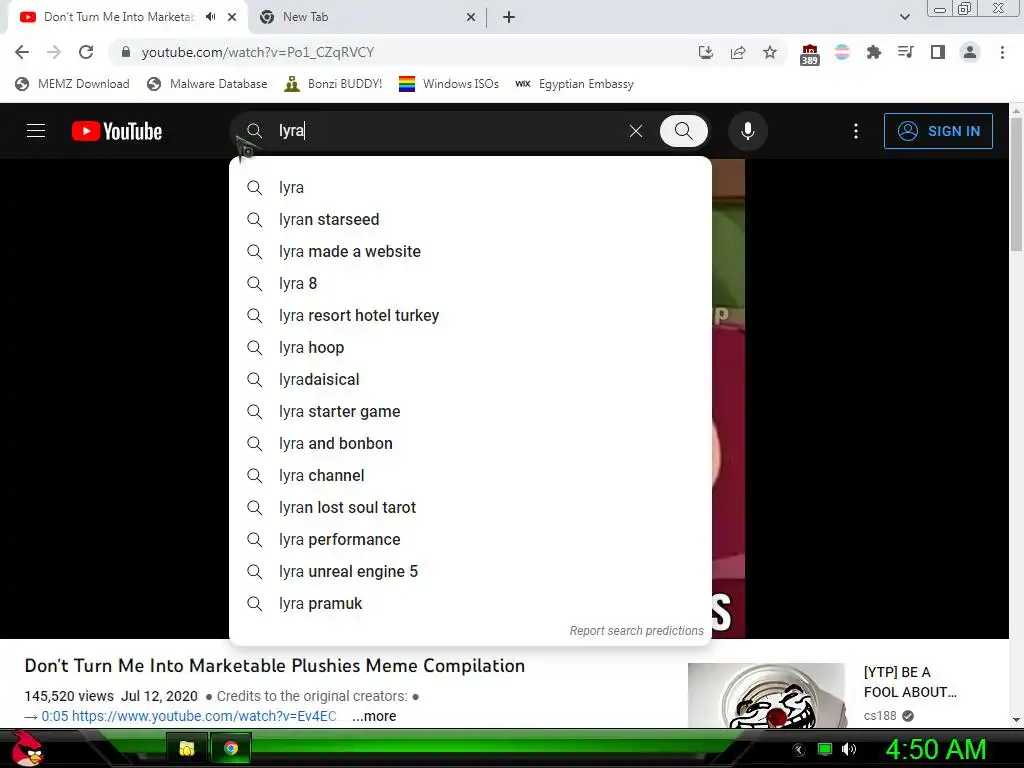Submit search with magnifier button
1024x768 pixels.
pos(684,131)
